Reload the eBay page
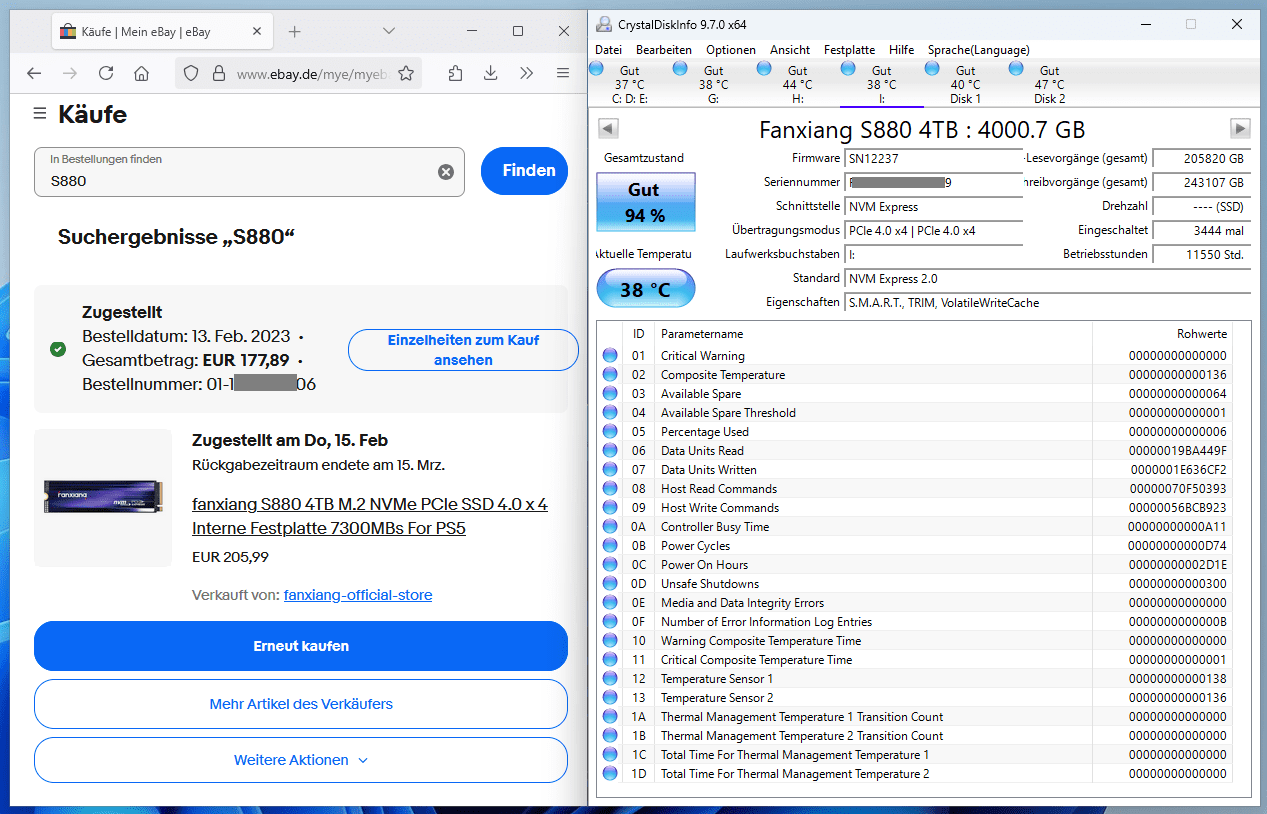1267x814 pixels. coord(106,73)
